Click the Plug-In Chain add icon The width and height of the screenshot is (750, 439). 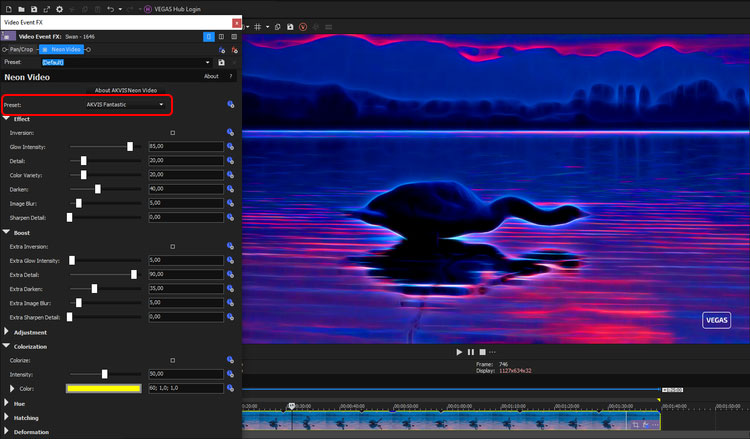(221, 50)
